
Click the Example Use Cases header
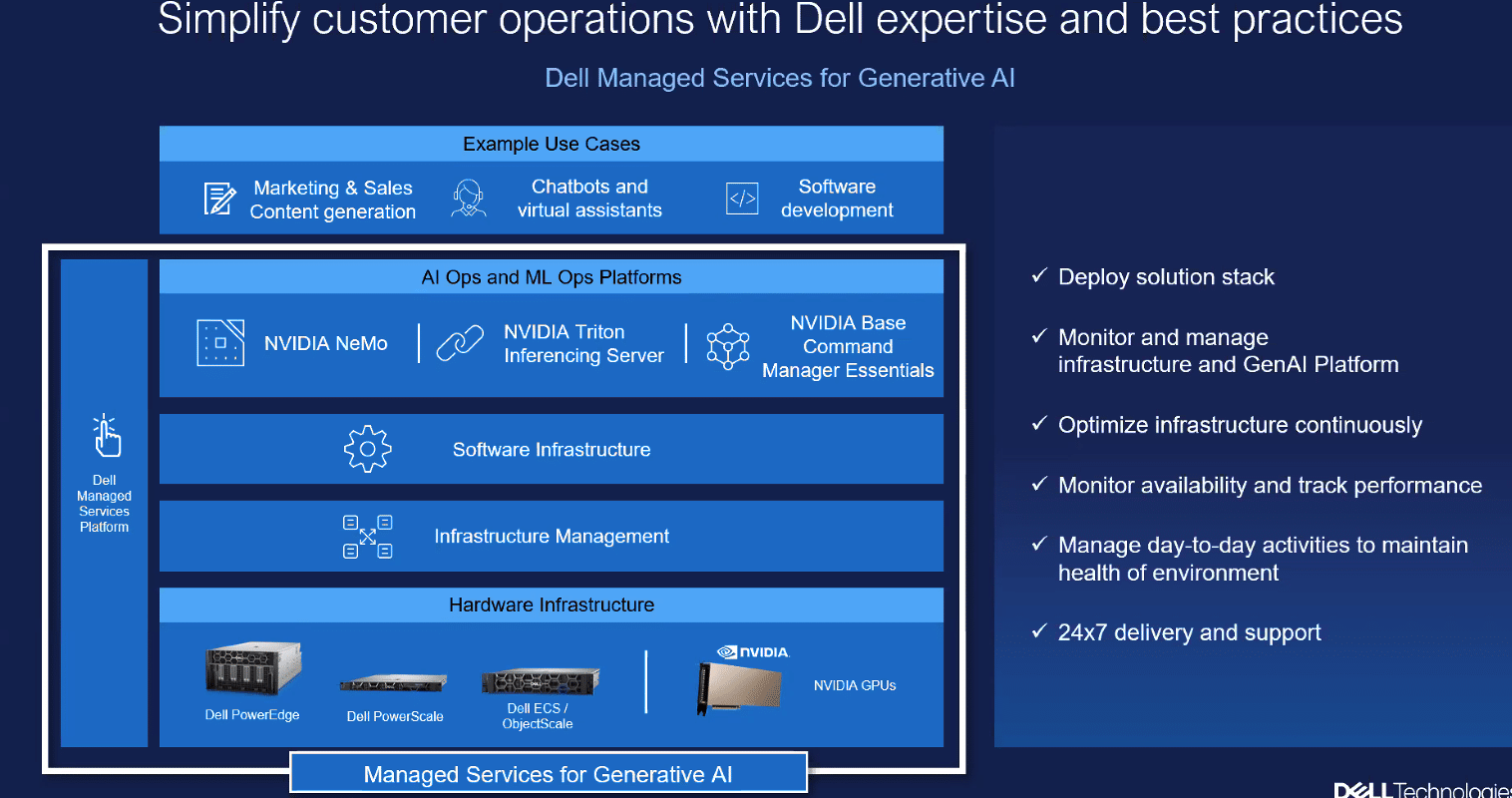pos(552,144)
